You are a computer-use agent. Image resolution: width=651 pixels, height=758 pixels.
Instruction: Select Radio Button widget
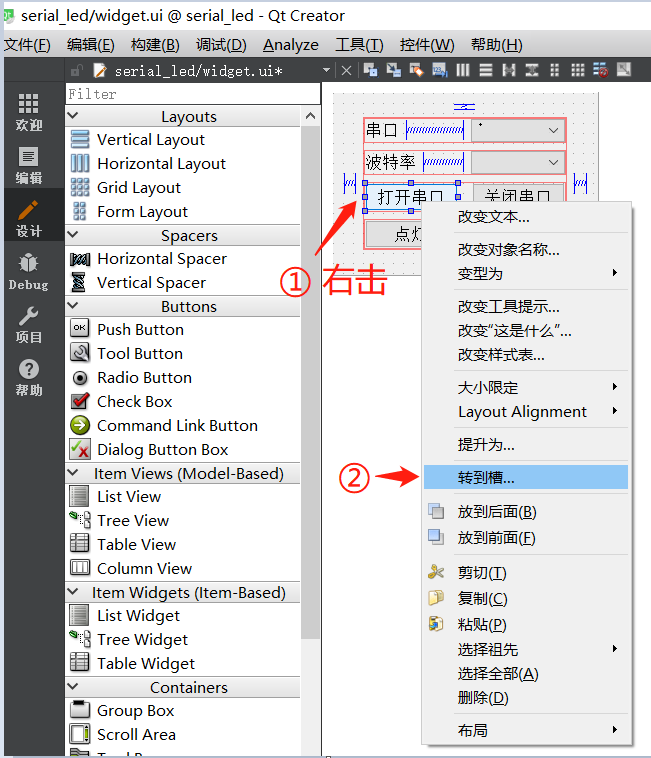tap(131, 378)
